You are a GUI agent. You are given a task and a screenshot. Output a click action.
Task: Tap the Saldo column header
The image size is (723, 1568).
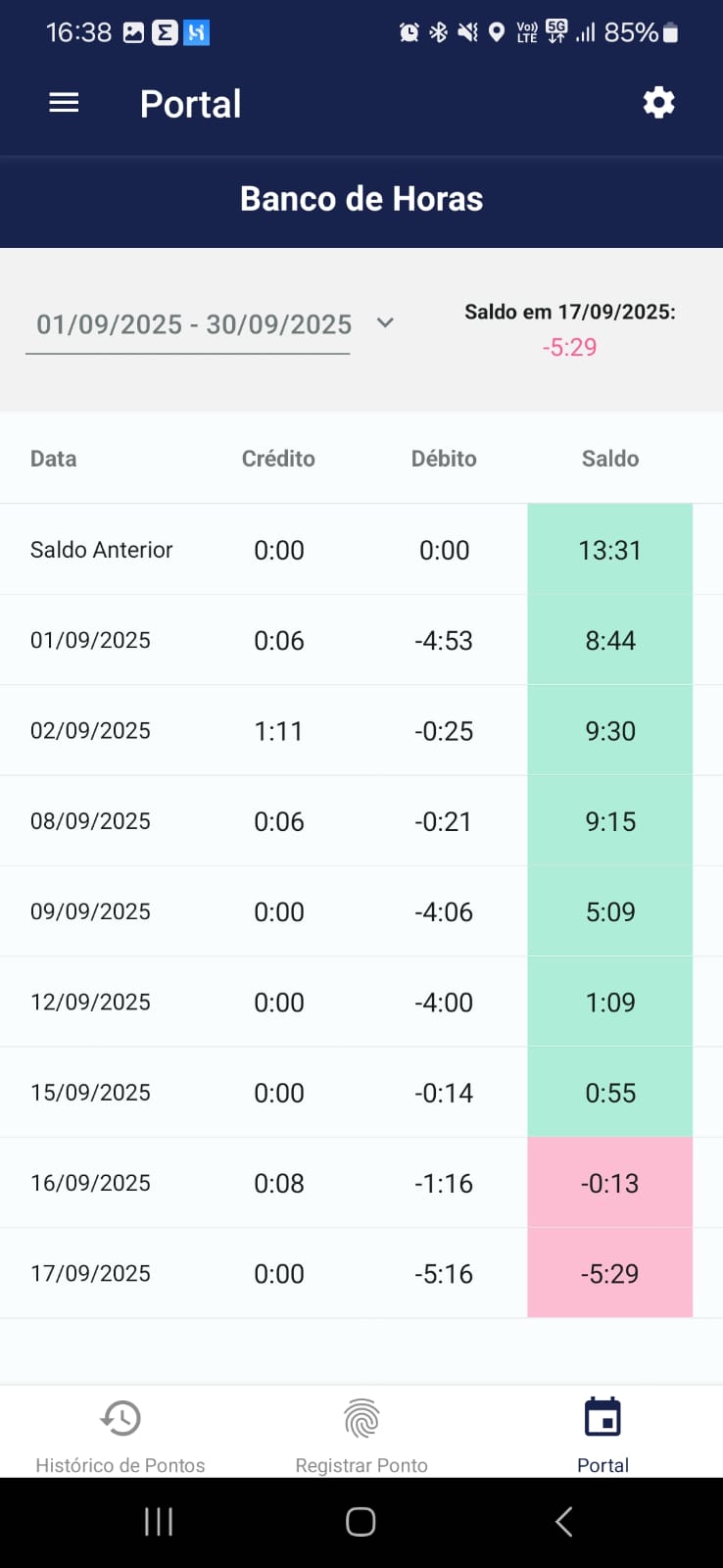[x=609, y=459]
